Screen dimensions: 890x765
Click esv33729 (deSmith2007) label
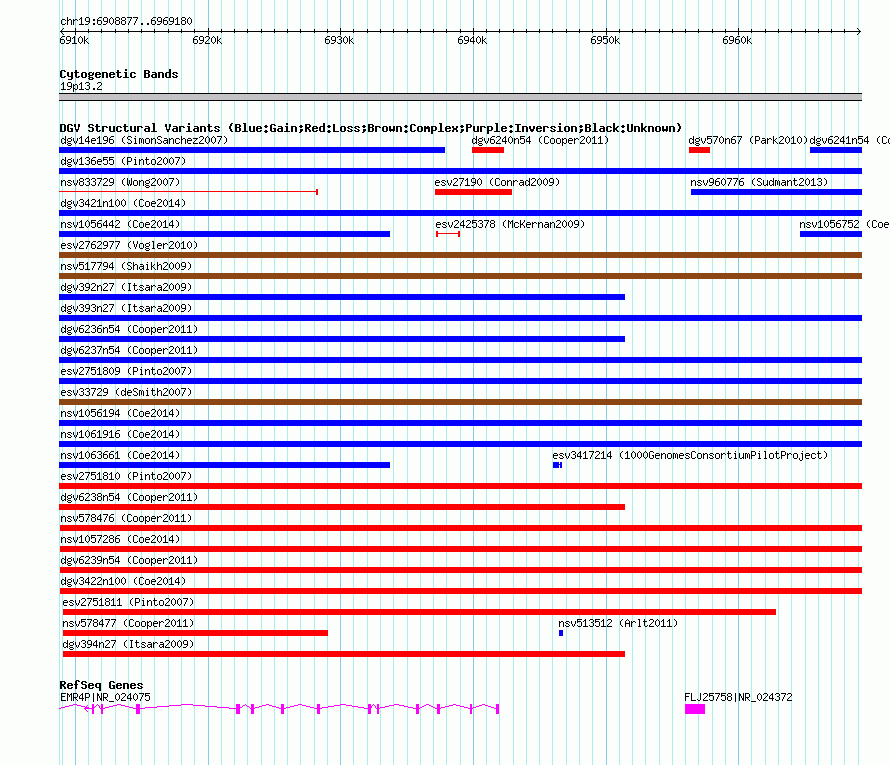(126, 392)
